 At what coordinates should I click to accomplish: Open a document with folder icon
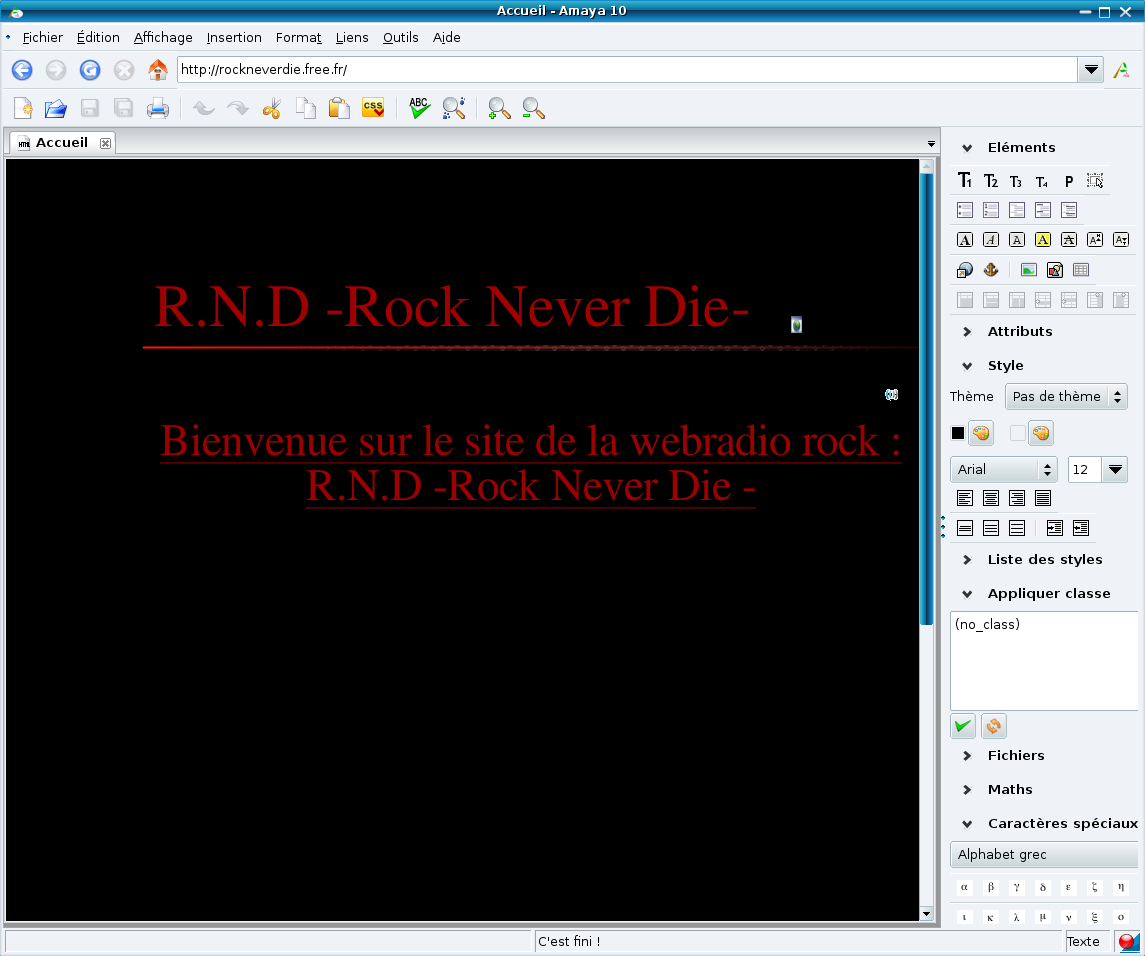coord(55,108)
